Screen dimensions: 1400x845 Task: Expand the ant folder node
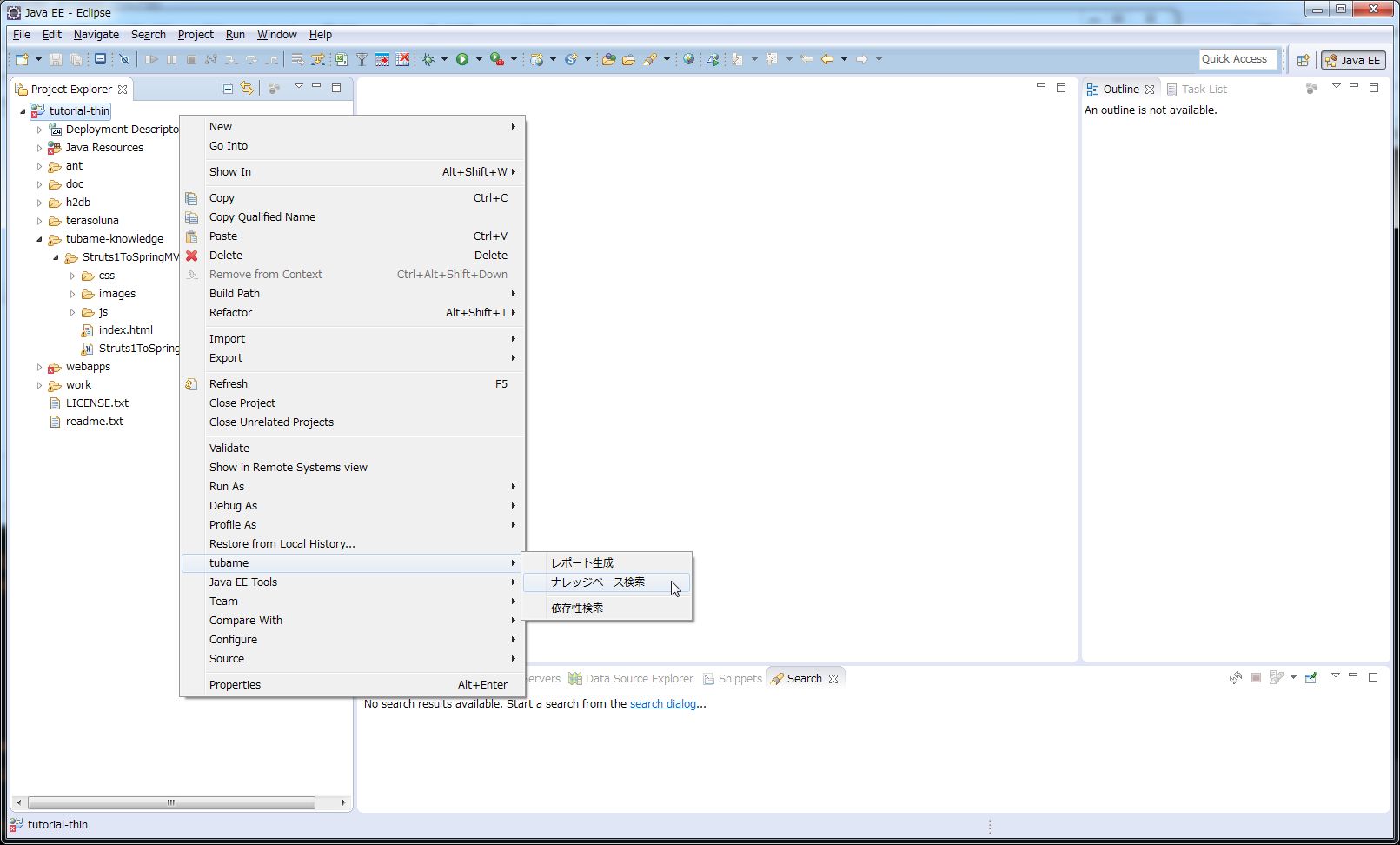pos(39,166)
